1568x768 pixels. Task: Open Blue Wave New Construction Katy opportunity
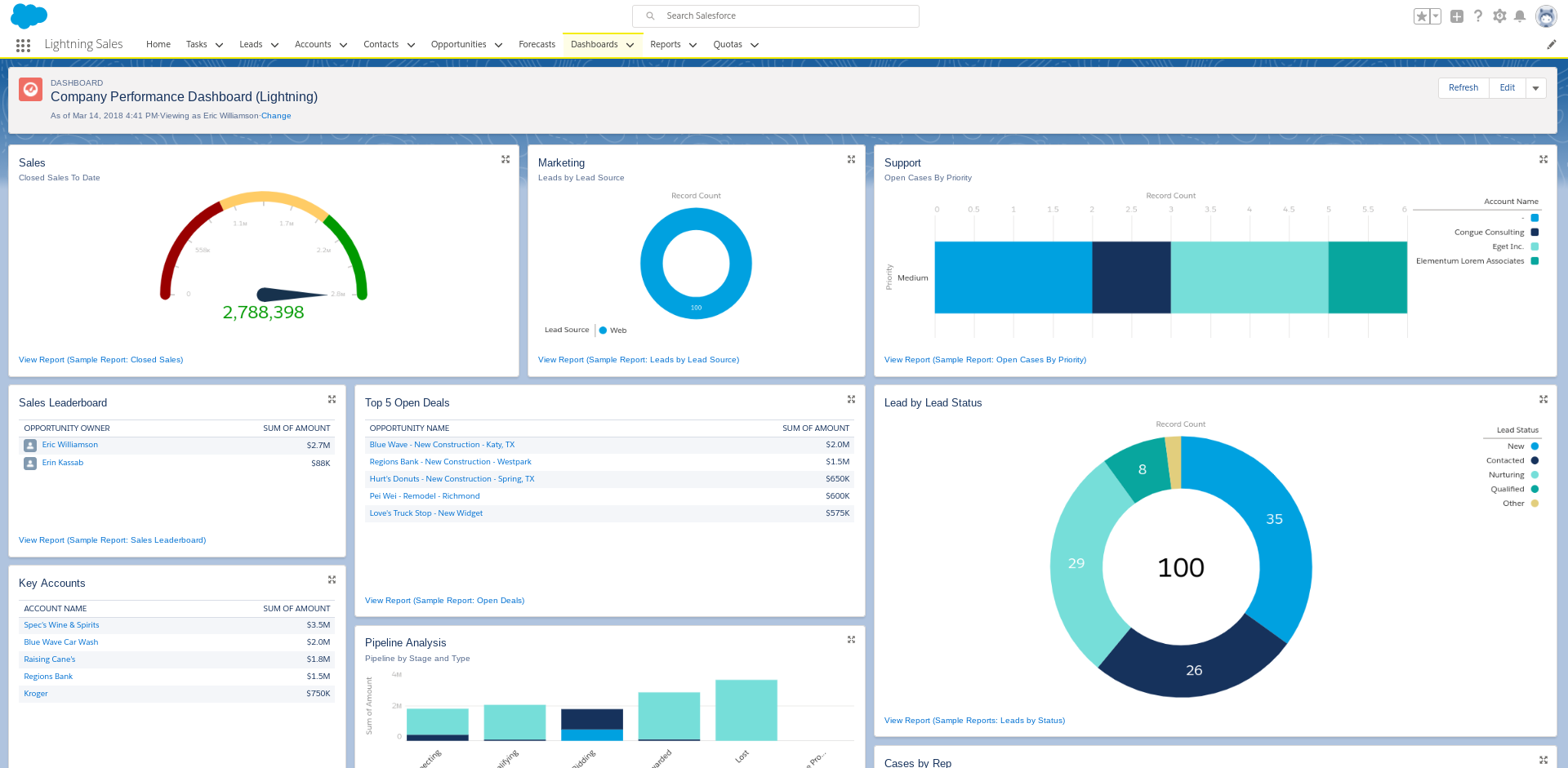(442, 445)
